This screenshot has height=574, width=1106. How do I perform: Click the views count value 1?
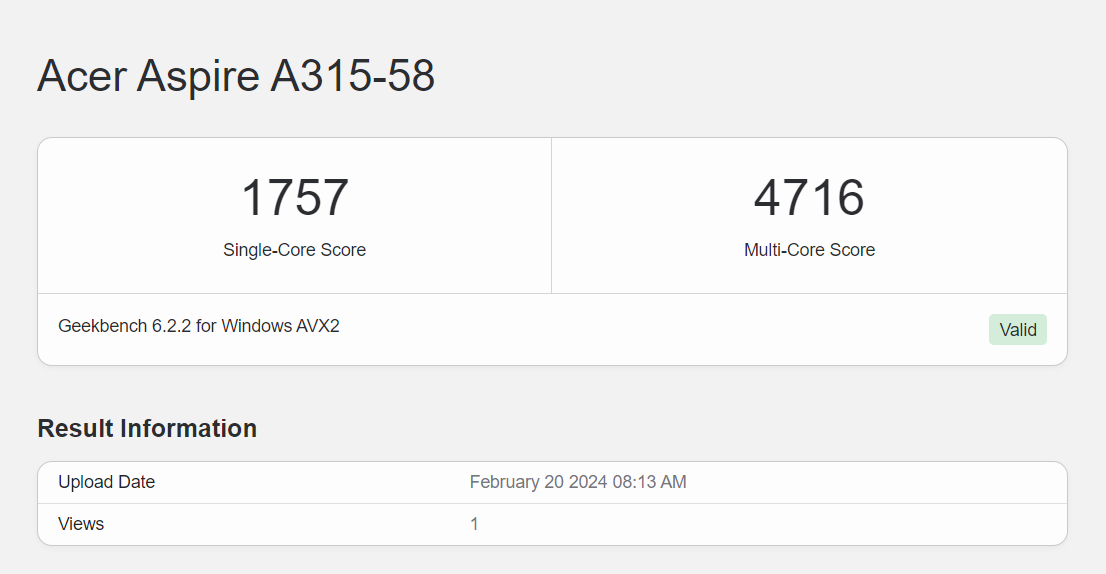[x=475, y=524]
